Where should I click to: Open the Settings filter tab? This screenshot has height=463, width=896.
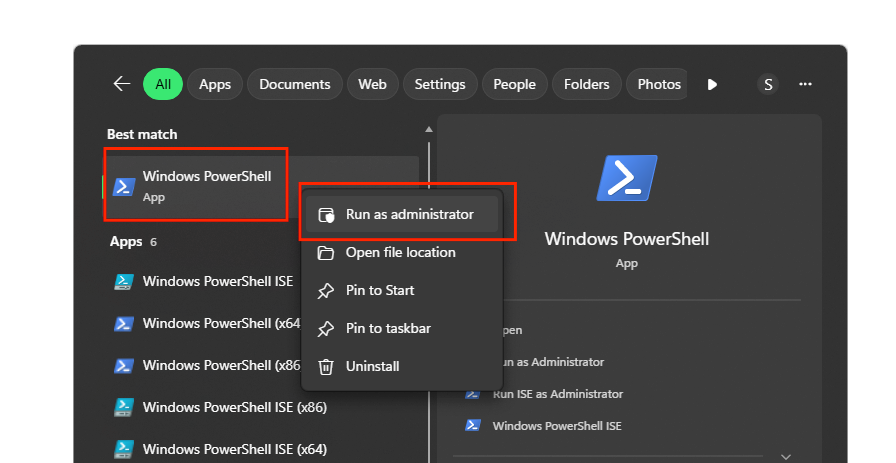pyautogui.click(x=440, y=84)
